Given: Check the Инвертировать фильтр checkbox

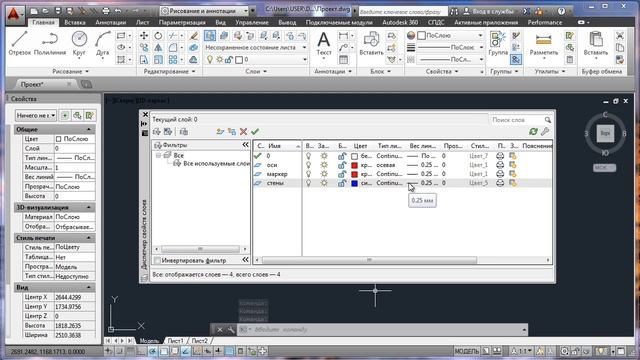Looking at the screenshot, I should point(157,260).
